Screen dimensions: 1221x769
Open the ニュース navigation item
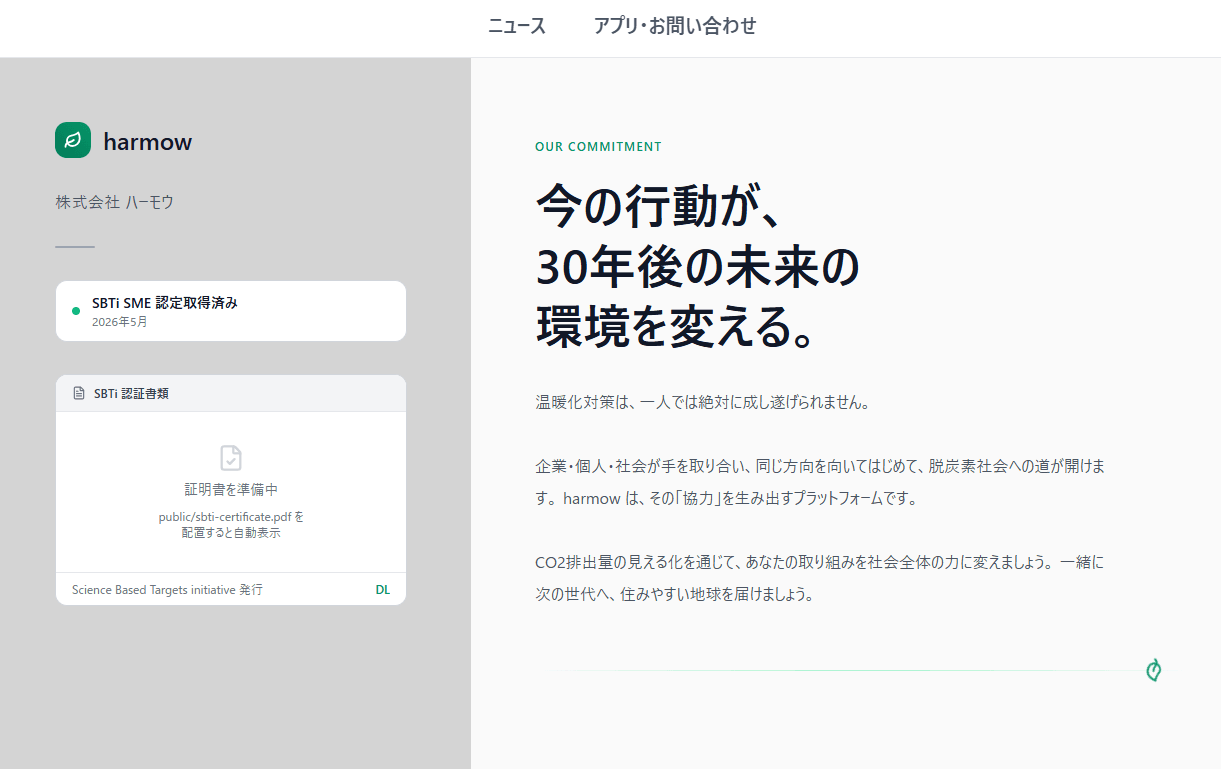click(517, 26)
